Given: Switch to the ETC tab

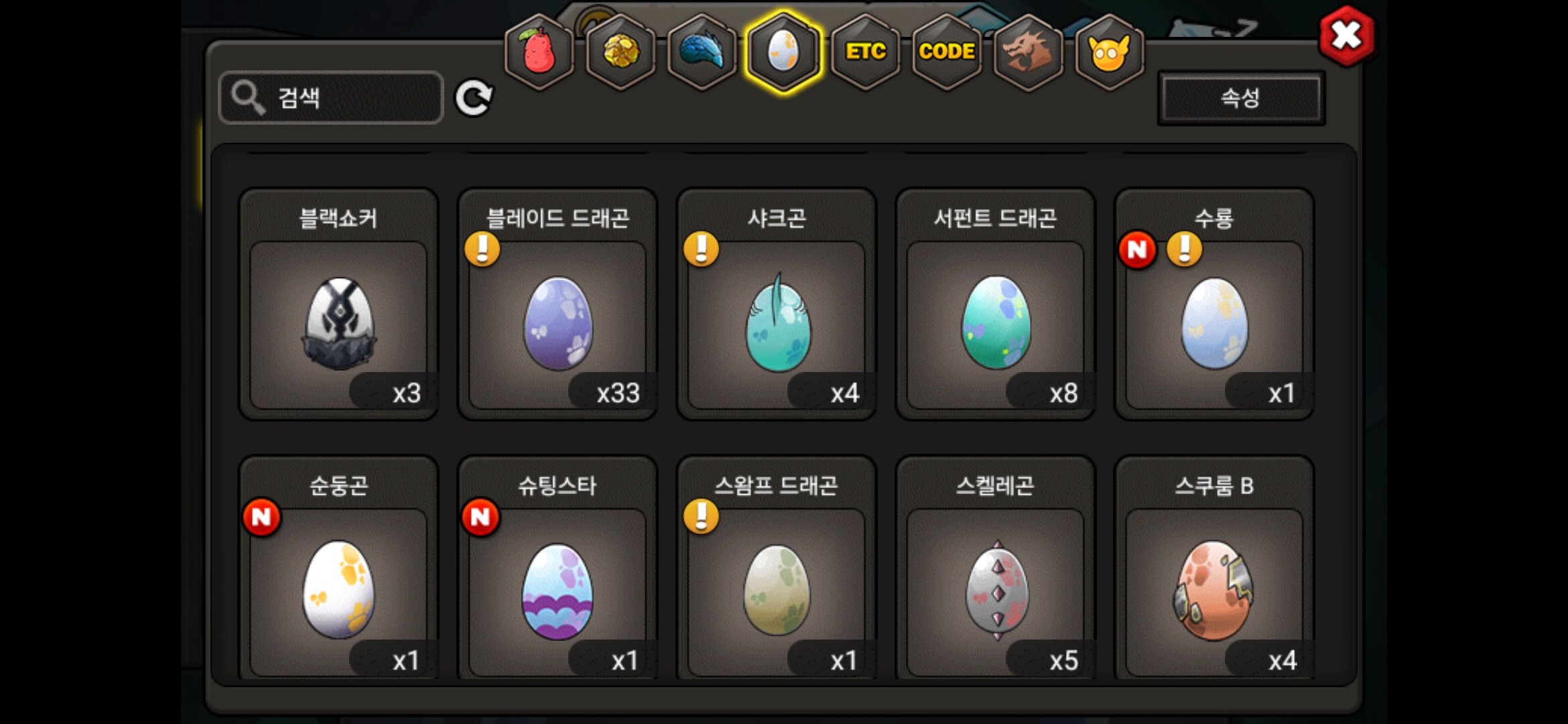Looking at the screenshot, I should click(865, 52).
